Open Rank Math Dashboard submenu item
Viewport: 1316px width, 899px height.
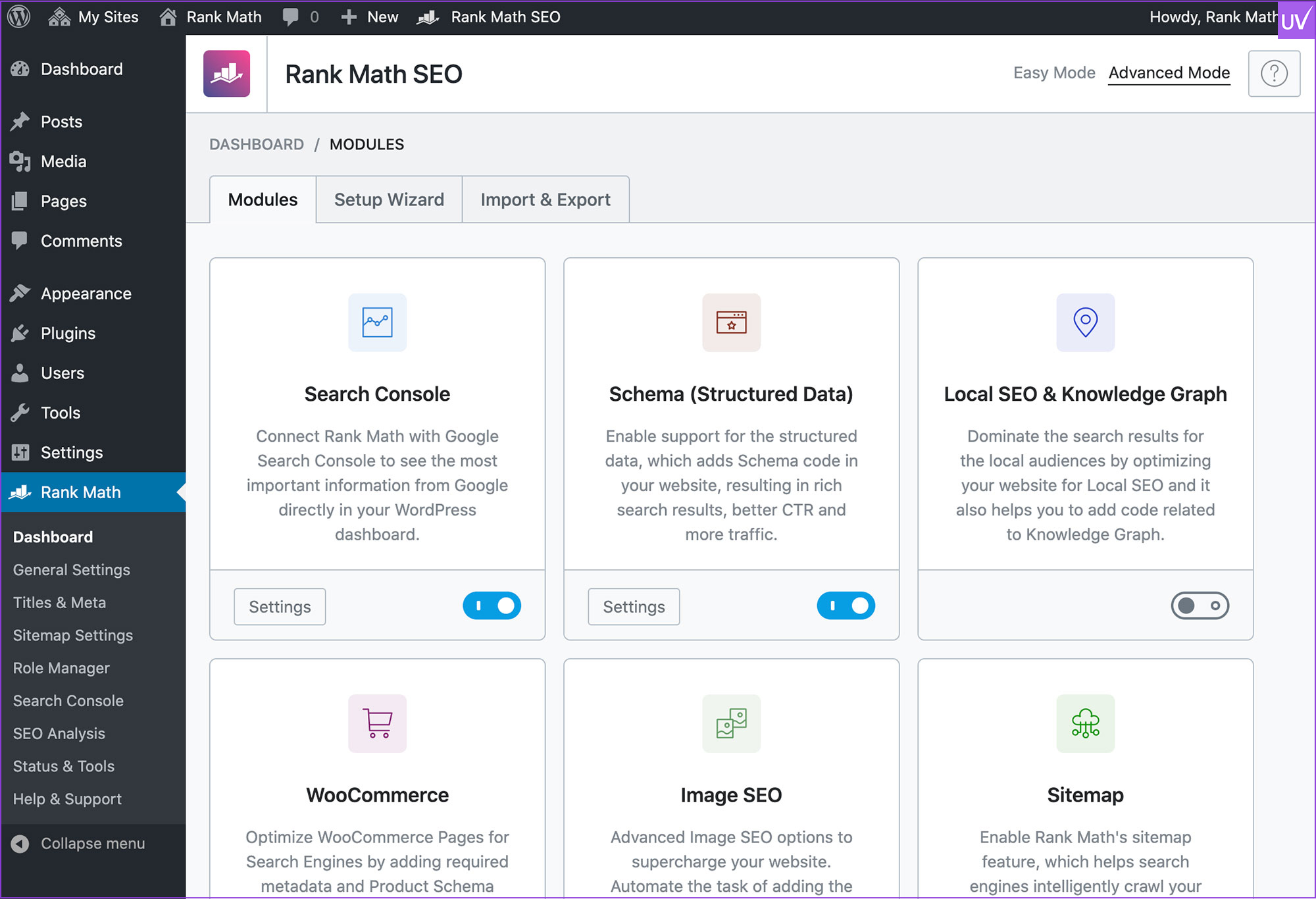click(x=53, y=537)
